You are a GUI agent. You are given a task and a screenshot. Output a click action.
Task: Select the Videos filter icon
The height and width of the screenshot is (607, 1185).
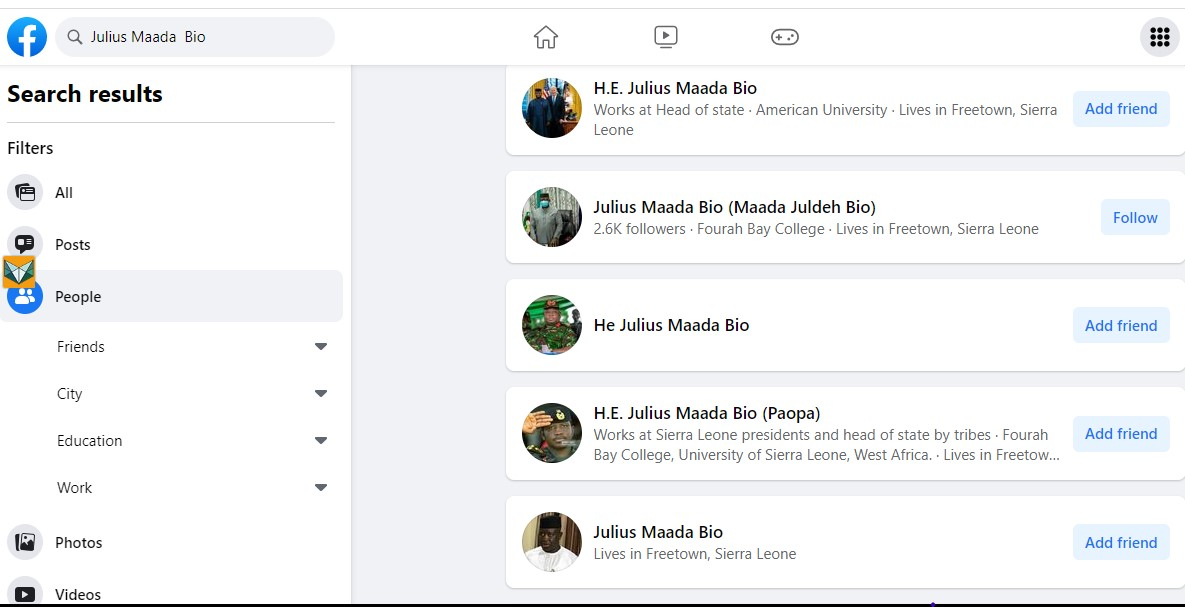25,593
